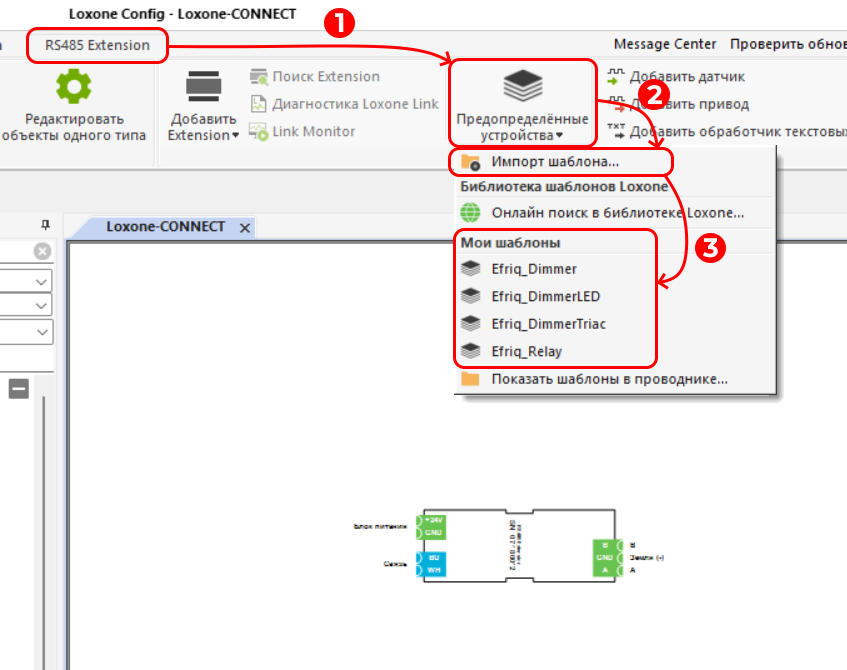The image size is (847, 670).
Task: Click the green +24V terminal on the diagram
Action: click(x=432, y=520)
